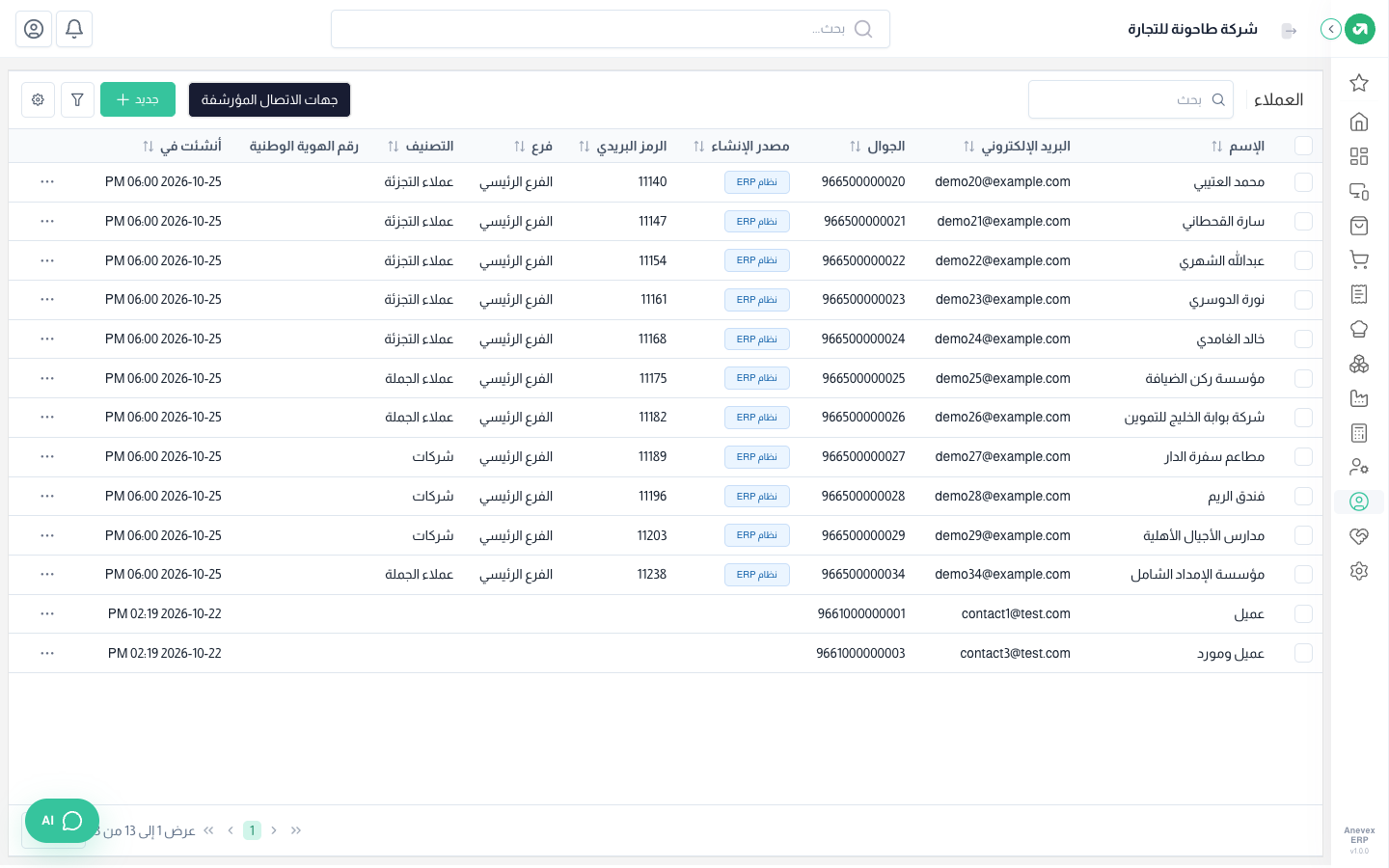The image size is (1389, 868).
Task: Open table settings gear beside filter
Action: (38, 99)
